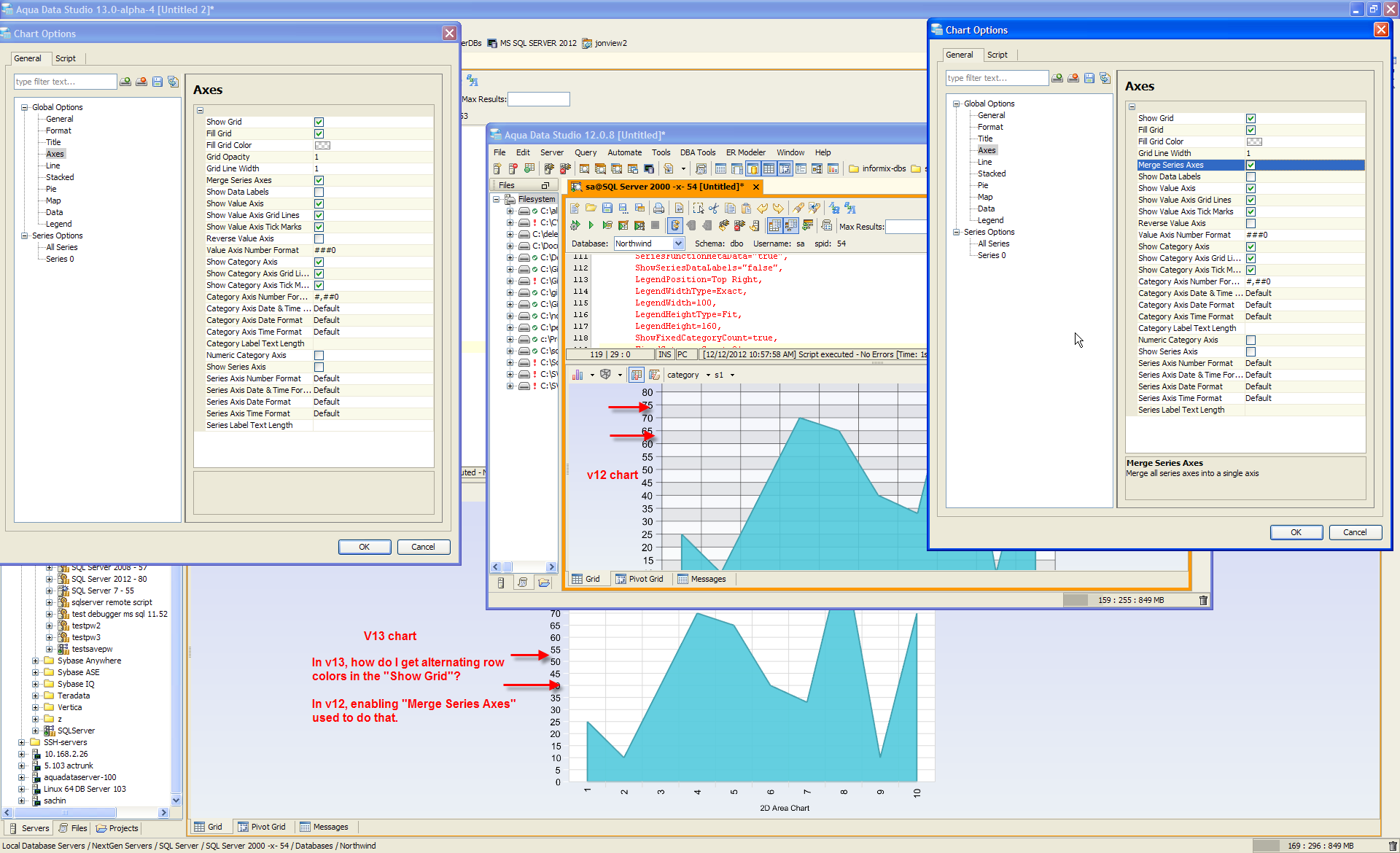1400x853 pixels.
Task: Open the Projects panel button
Action: [x=117, y=828]
